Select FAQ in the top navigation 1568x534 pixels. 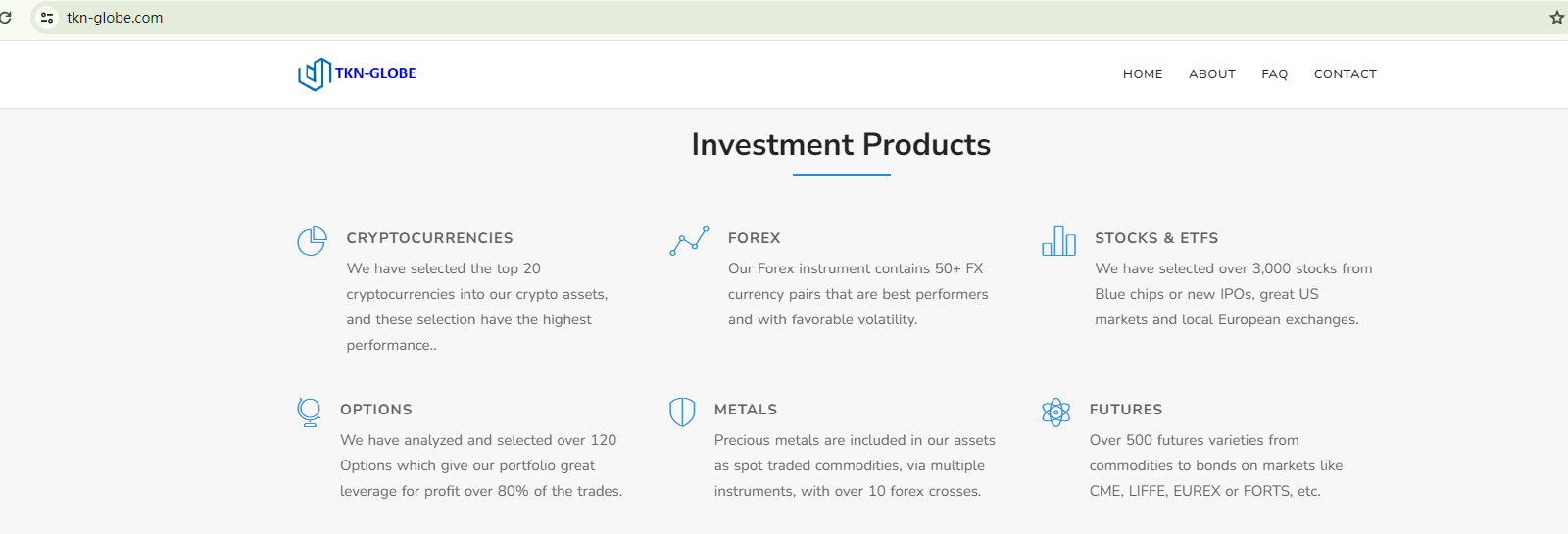[1274, 74]
